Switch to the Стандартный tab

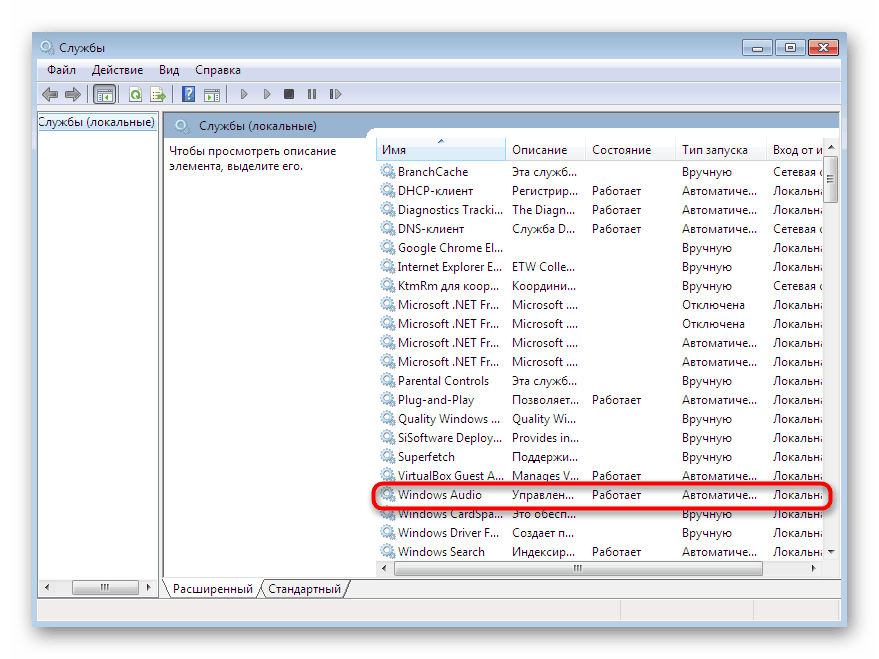pos(304,588)
